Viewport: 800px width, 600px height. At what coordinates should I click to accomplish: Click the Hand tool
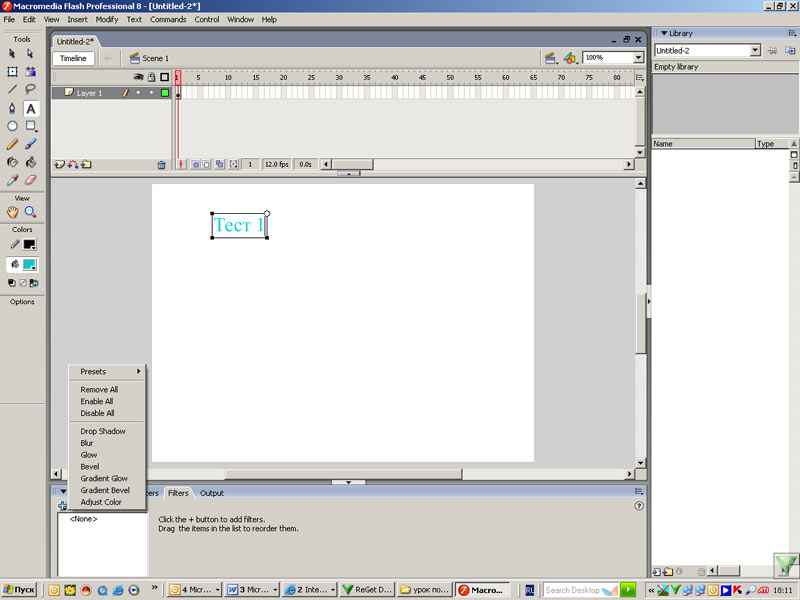(x=12, y=212)
